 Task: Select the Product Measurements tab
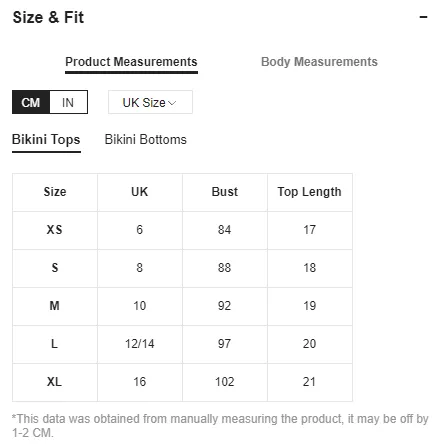pos(131,62)
